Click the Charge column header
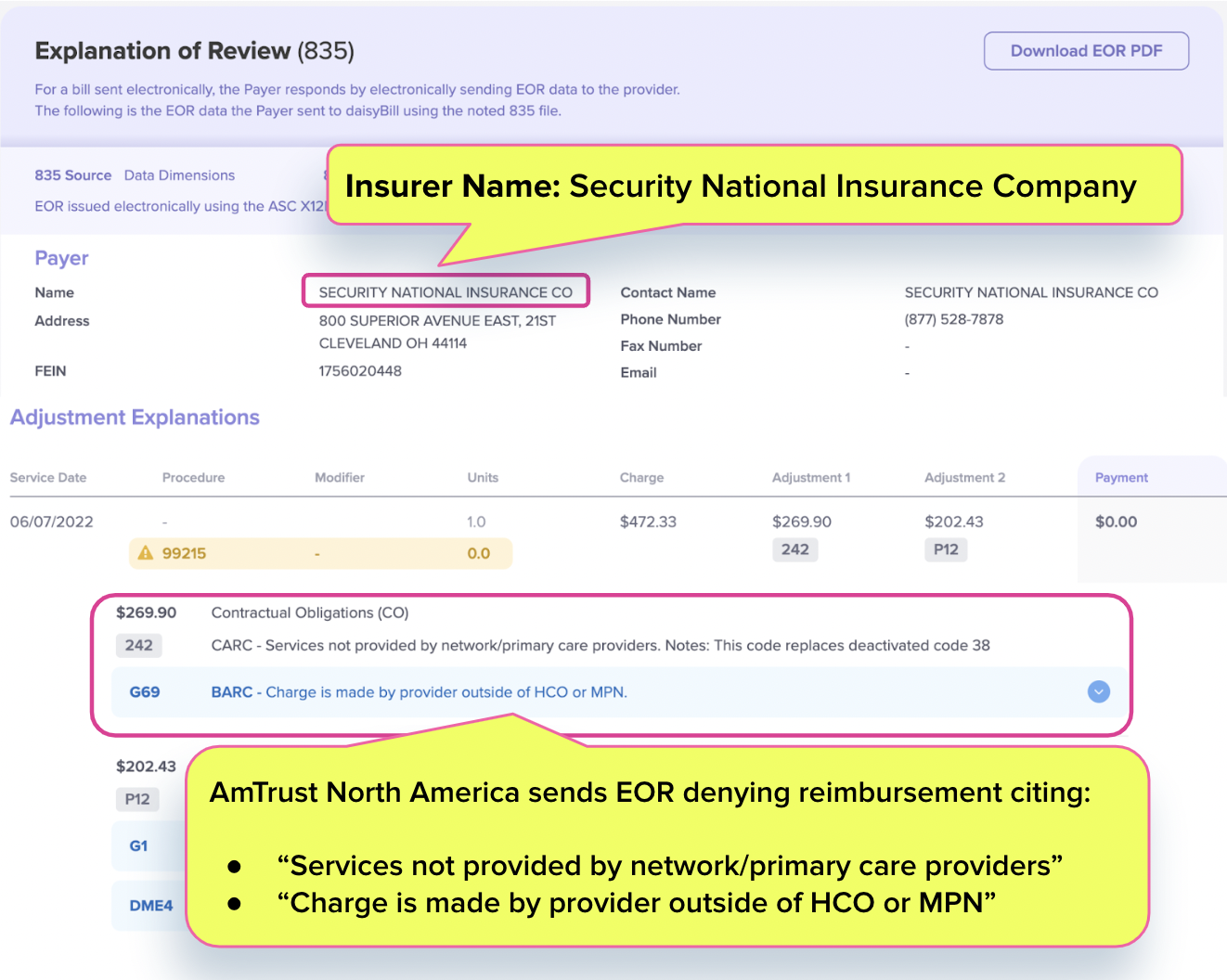 [x=641, y=478]
